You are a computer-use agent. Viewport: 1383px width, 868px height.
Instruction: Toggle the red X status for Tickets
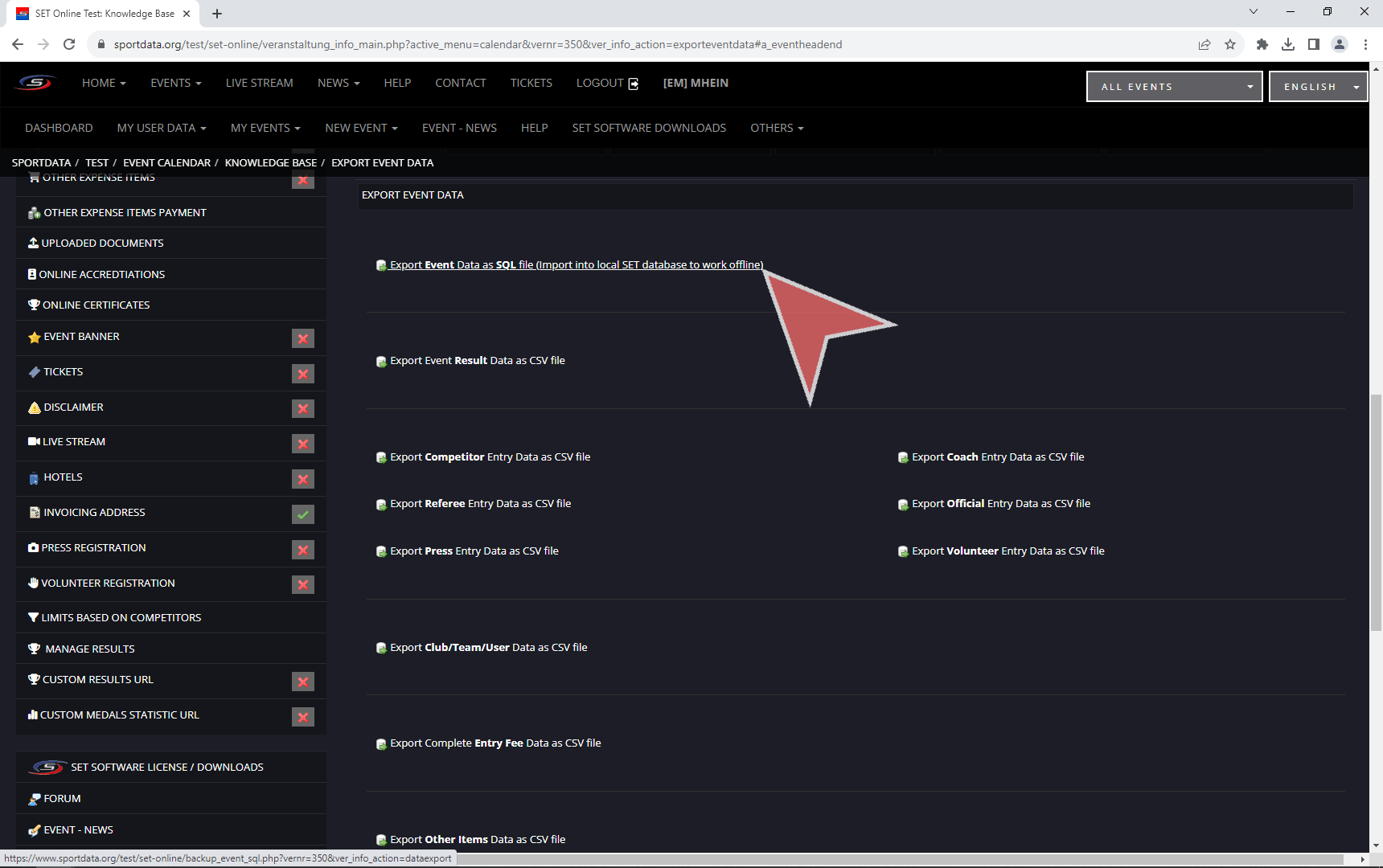pyautogui.click(x=302, y=374)
